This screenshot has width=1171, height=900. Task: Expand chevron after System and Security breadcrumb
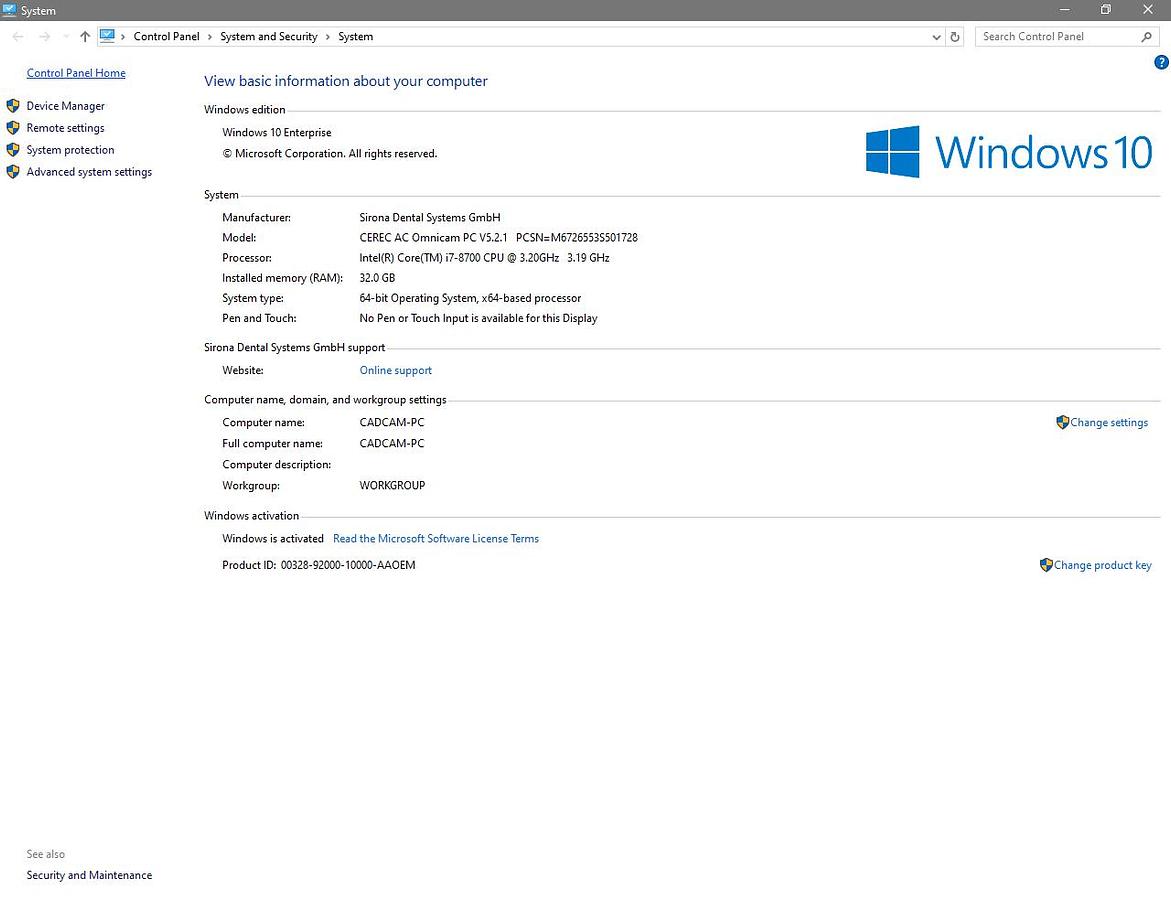point(328,37)
